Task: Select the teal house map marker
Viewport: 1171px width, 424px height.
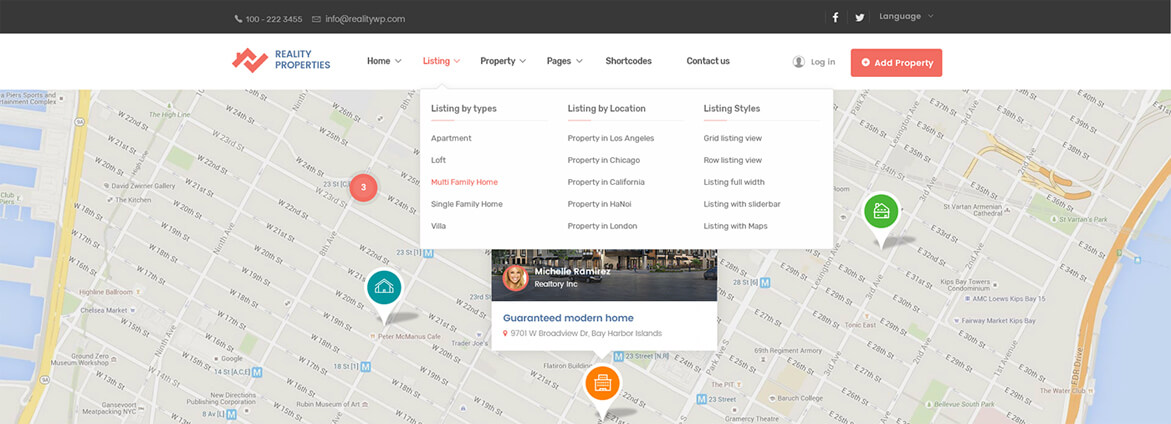Action: tap(383, 288)
